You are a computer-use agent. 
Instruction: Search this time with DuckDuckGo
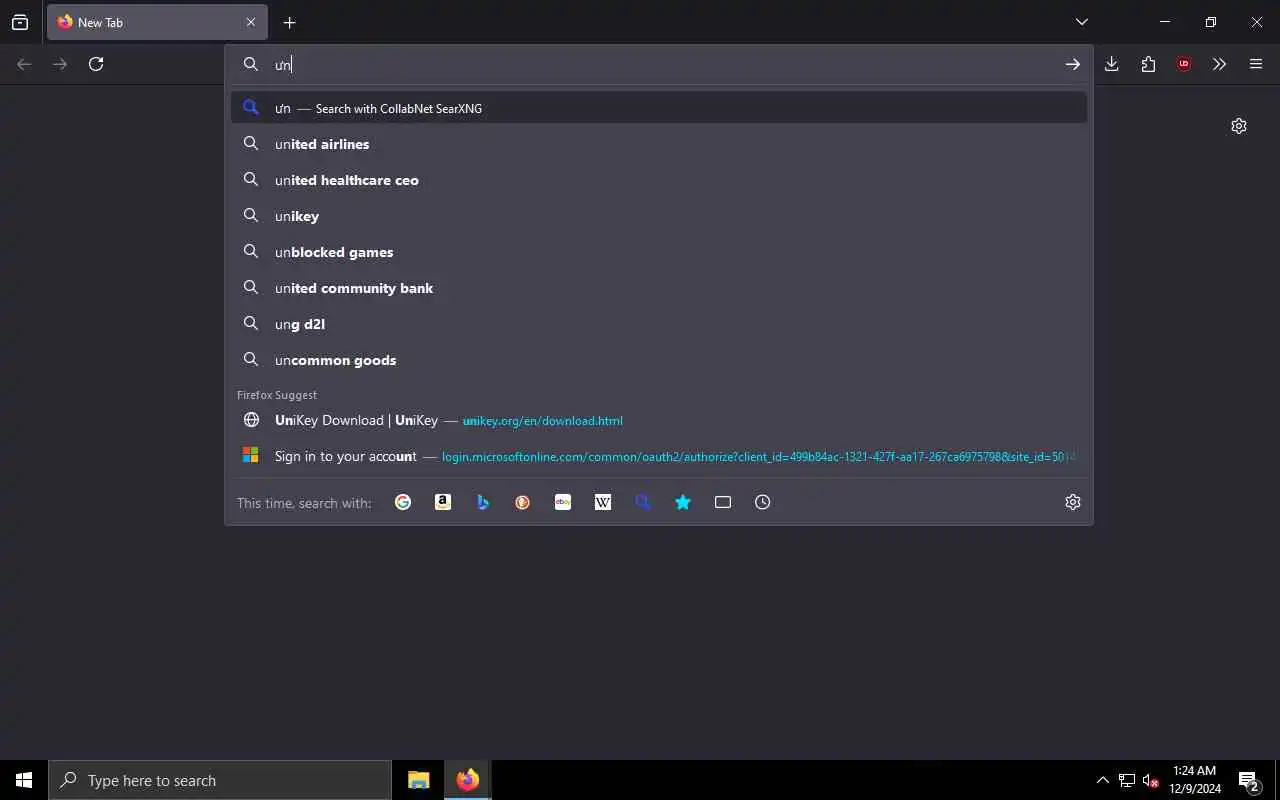coord(523,502)
